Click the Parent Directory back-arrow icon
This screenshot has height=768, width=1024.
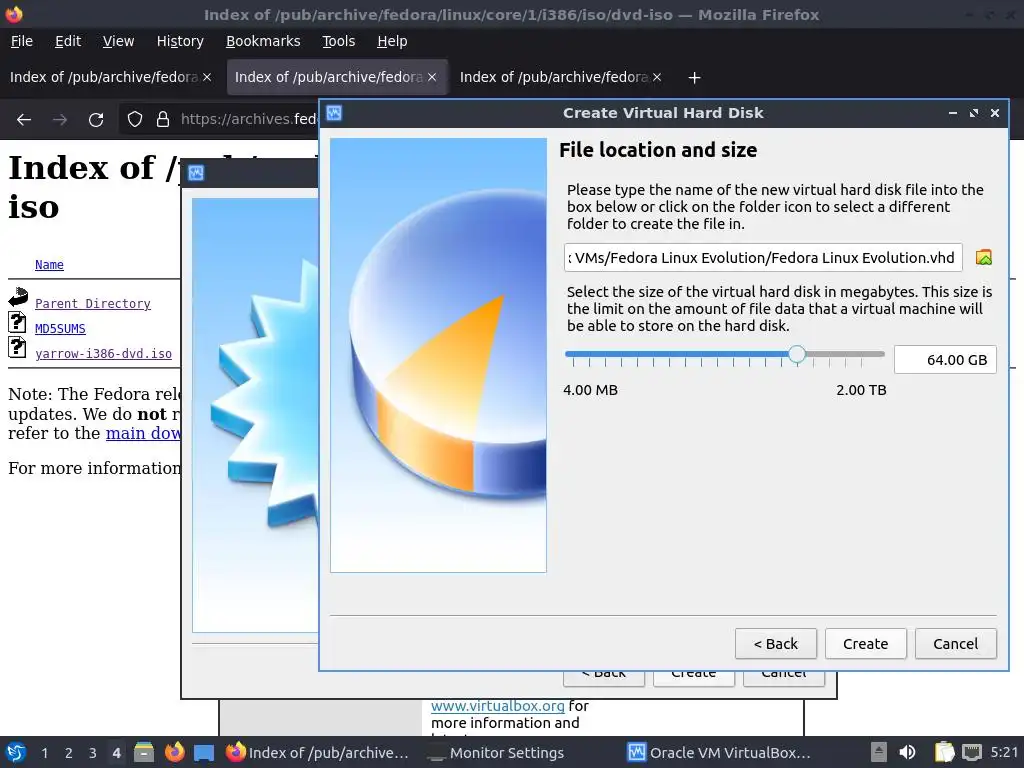pyautogui.click(x=18, y=297)
